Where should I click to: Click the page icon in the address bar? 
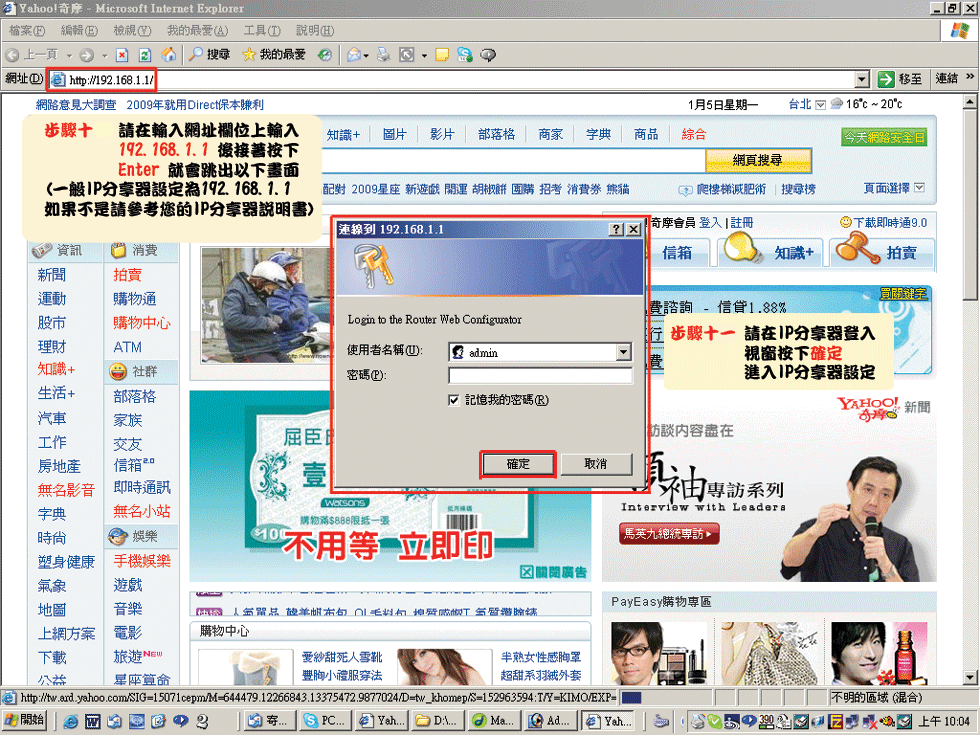[58, 80]
